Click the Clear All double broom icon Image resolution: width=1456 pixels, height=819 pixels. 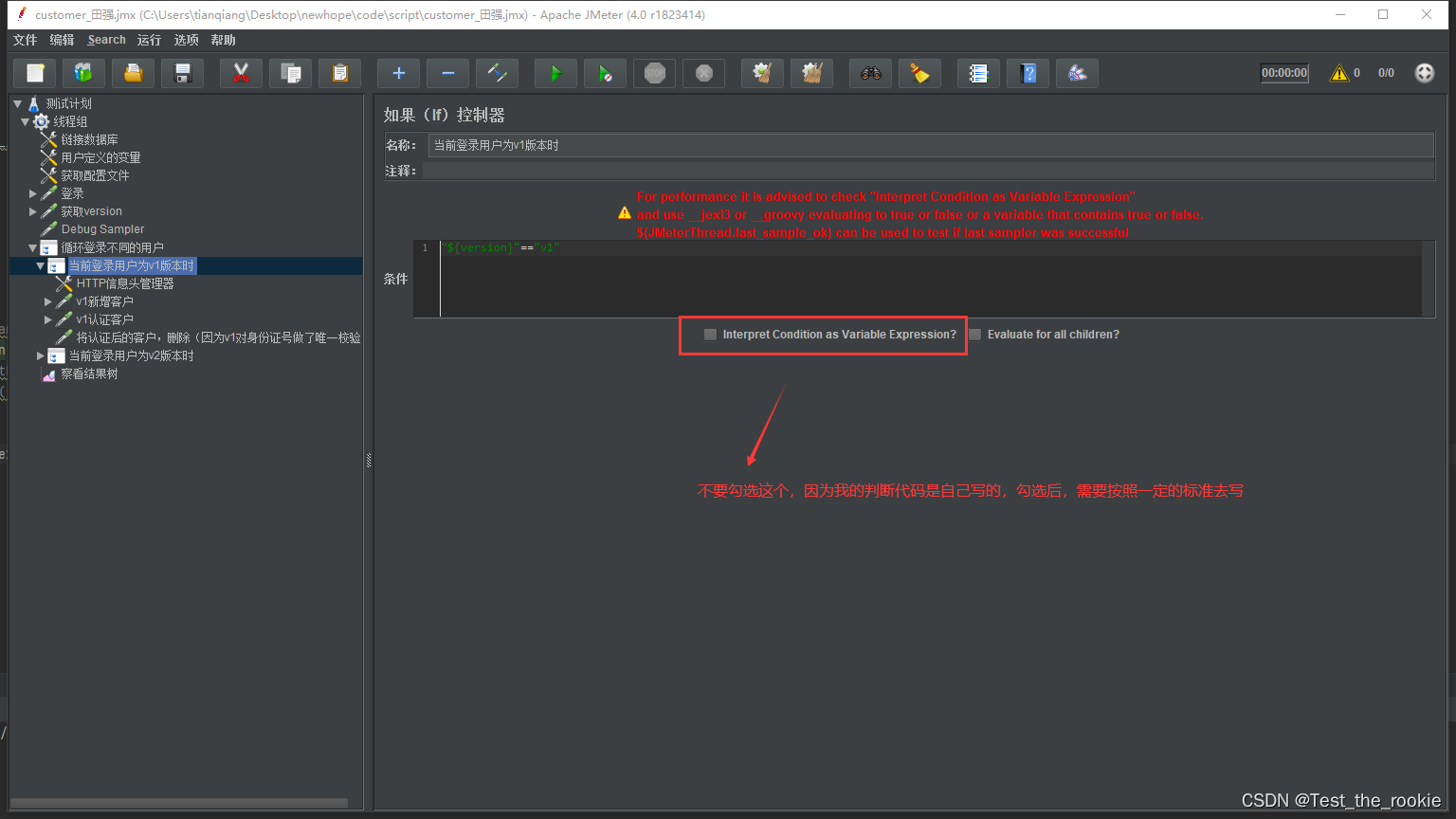(x=812, y=73)
